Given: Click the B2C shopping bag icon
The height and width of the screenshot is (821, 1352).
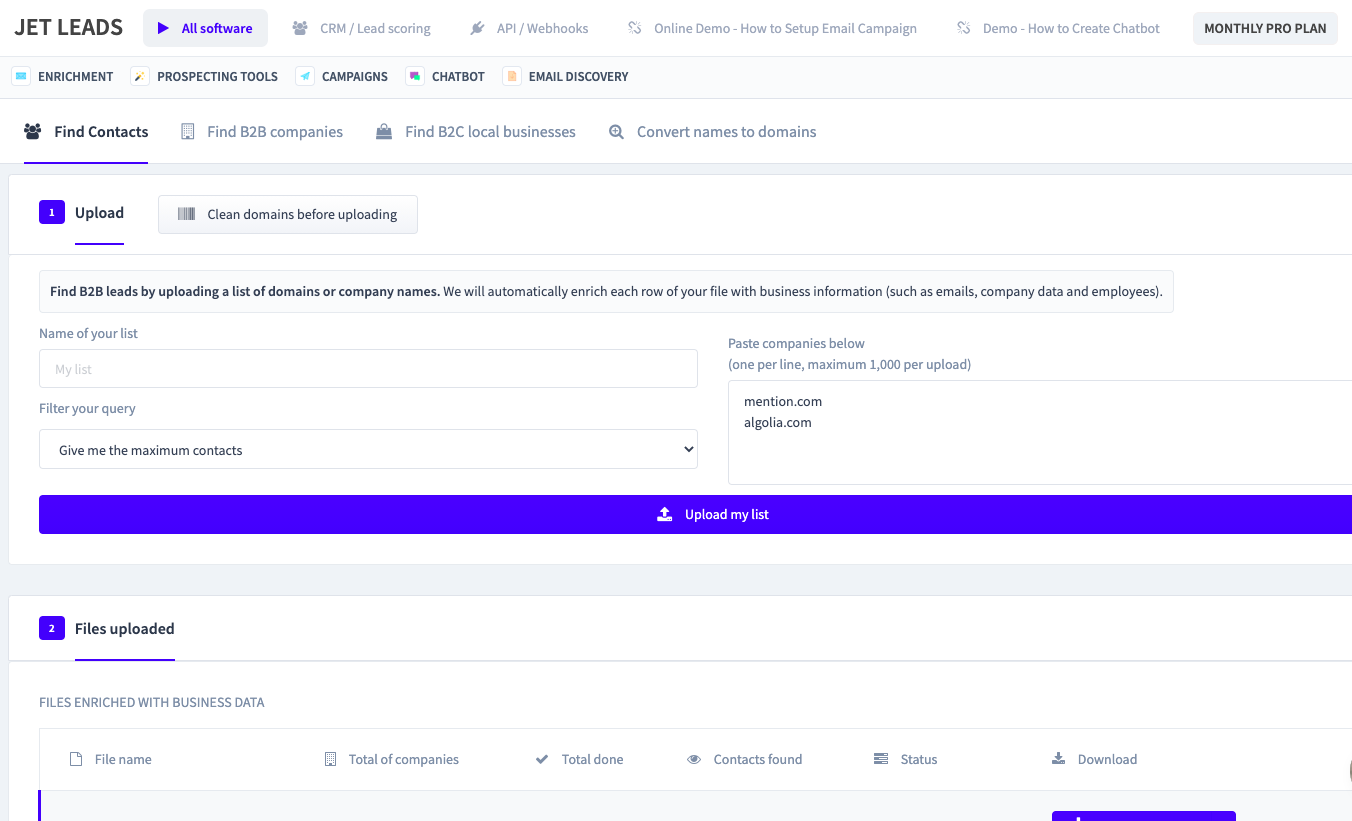Looking at the screenshot, I should (x=384, y=131).
